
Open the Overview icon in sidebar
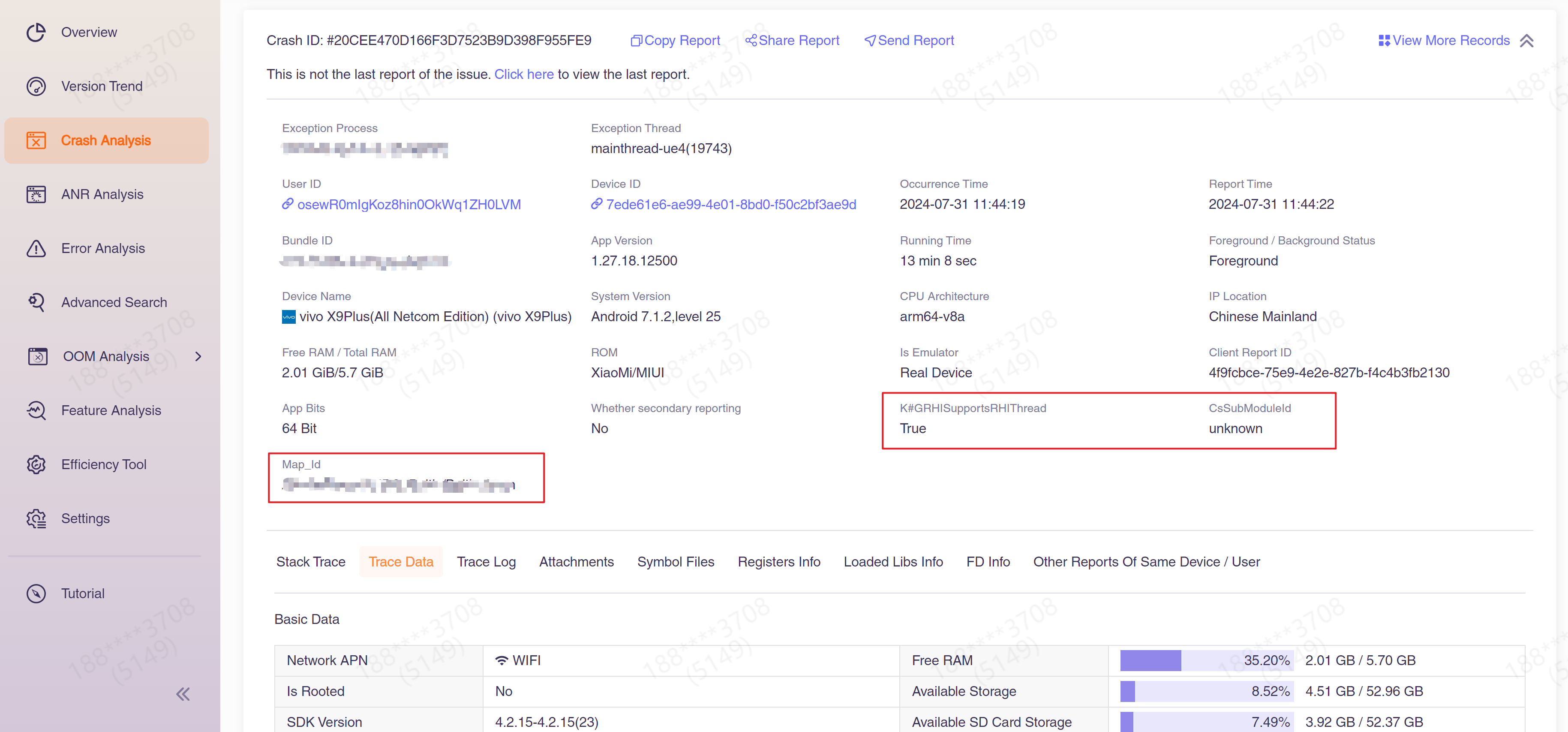36,32
